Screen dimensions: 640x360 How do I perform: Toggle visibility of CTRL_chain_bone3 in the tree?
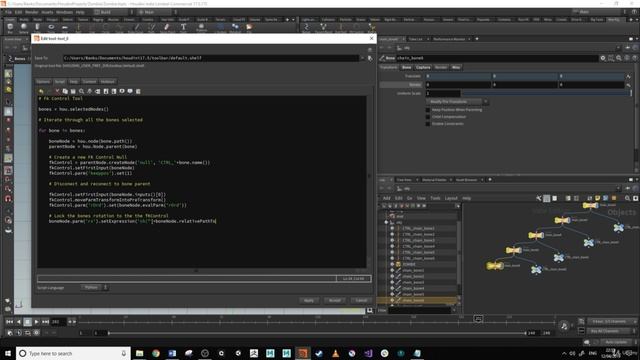coord(392,240)
